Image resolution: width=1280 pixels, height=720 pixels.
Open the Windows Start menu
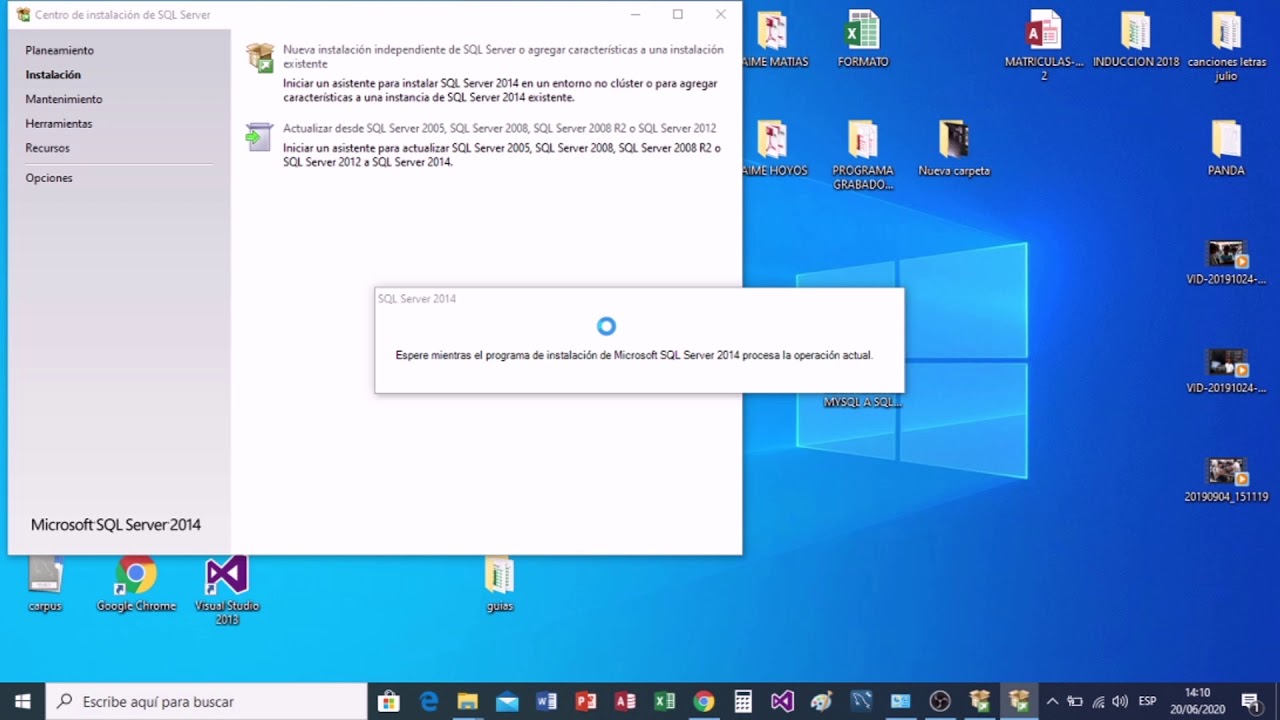point(22,701)
